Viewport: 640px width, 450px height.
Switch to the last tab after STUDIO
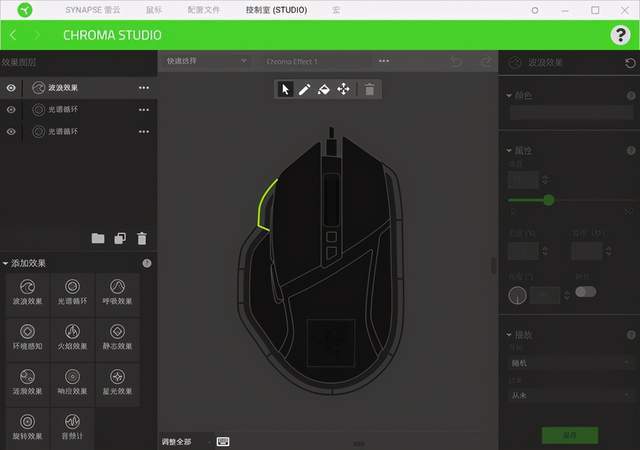pyautogui.click(x=336, y=10)
